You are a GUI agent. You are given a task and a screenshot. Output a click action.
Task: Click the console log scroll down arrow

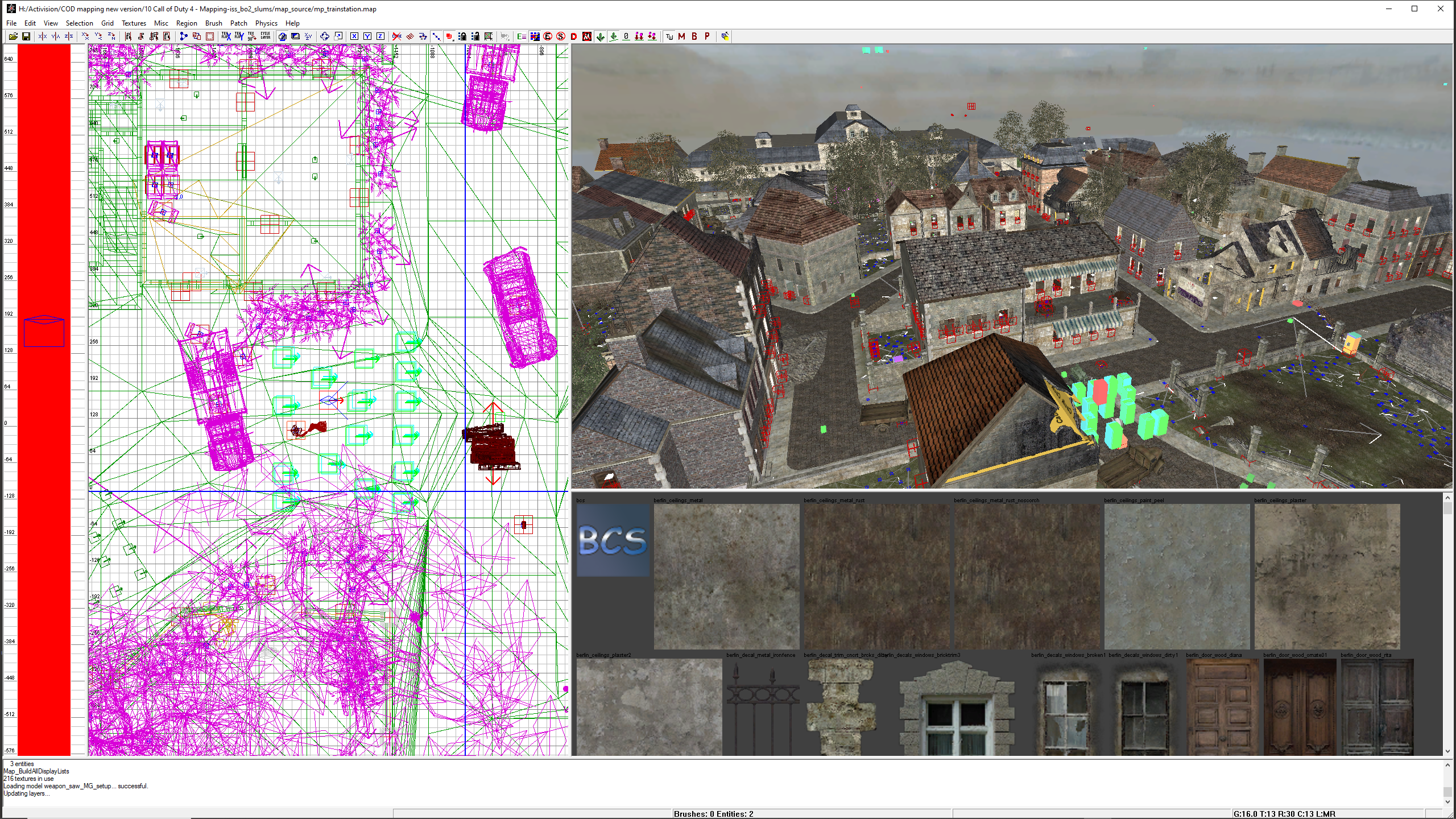tap(1447, 801)
